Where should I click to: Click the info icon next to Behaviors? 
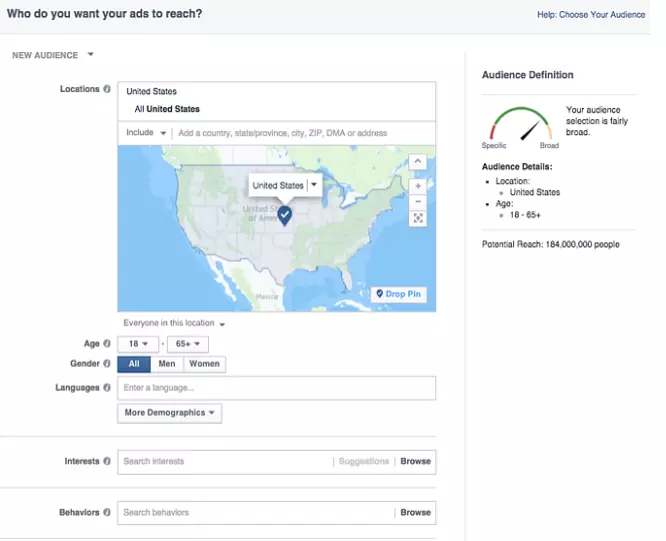pos(107,513)
